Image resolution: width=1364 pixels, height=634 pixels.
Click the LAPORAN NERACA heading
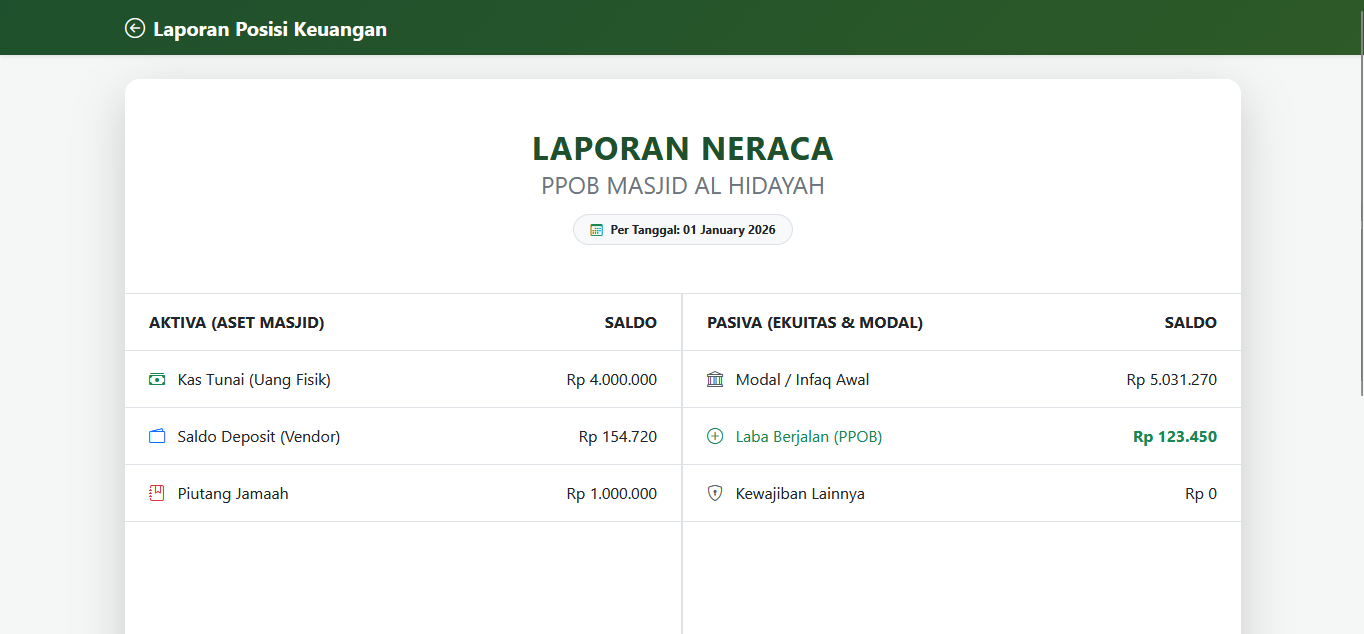[682, 148]
